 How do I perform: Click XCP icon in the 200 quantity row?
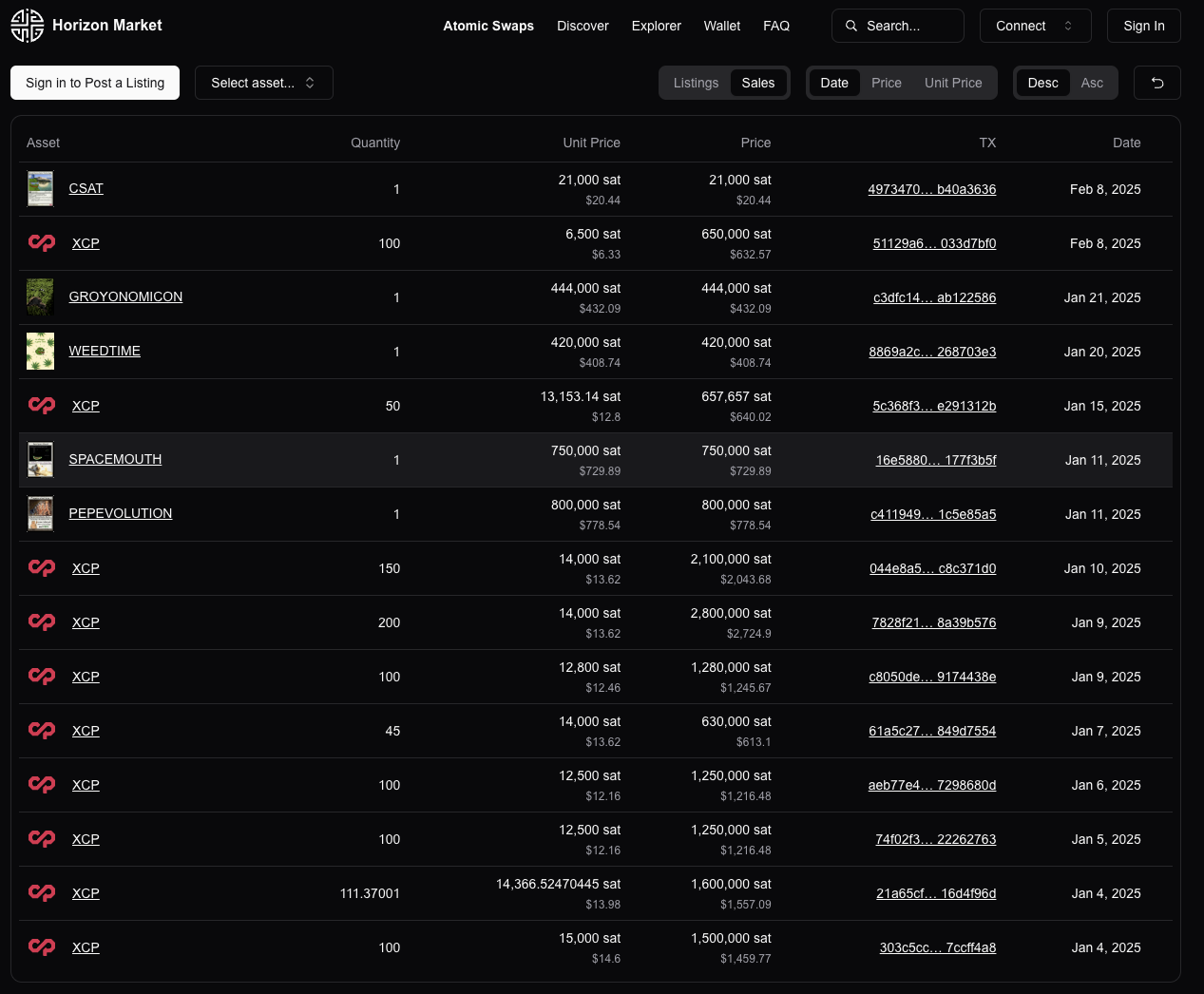42,622
